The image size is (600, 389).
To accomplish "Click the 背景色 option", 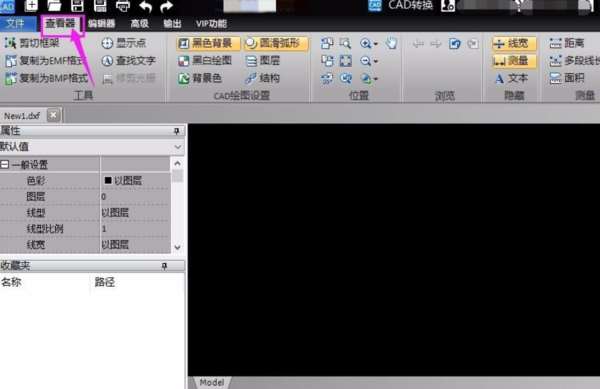I will pyautogui.click(x=200, y=78).
